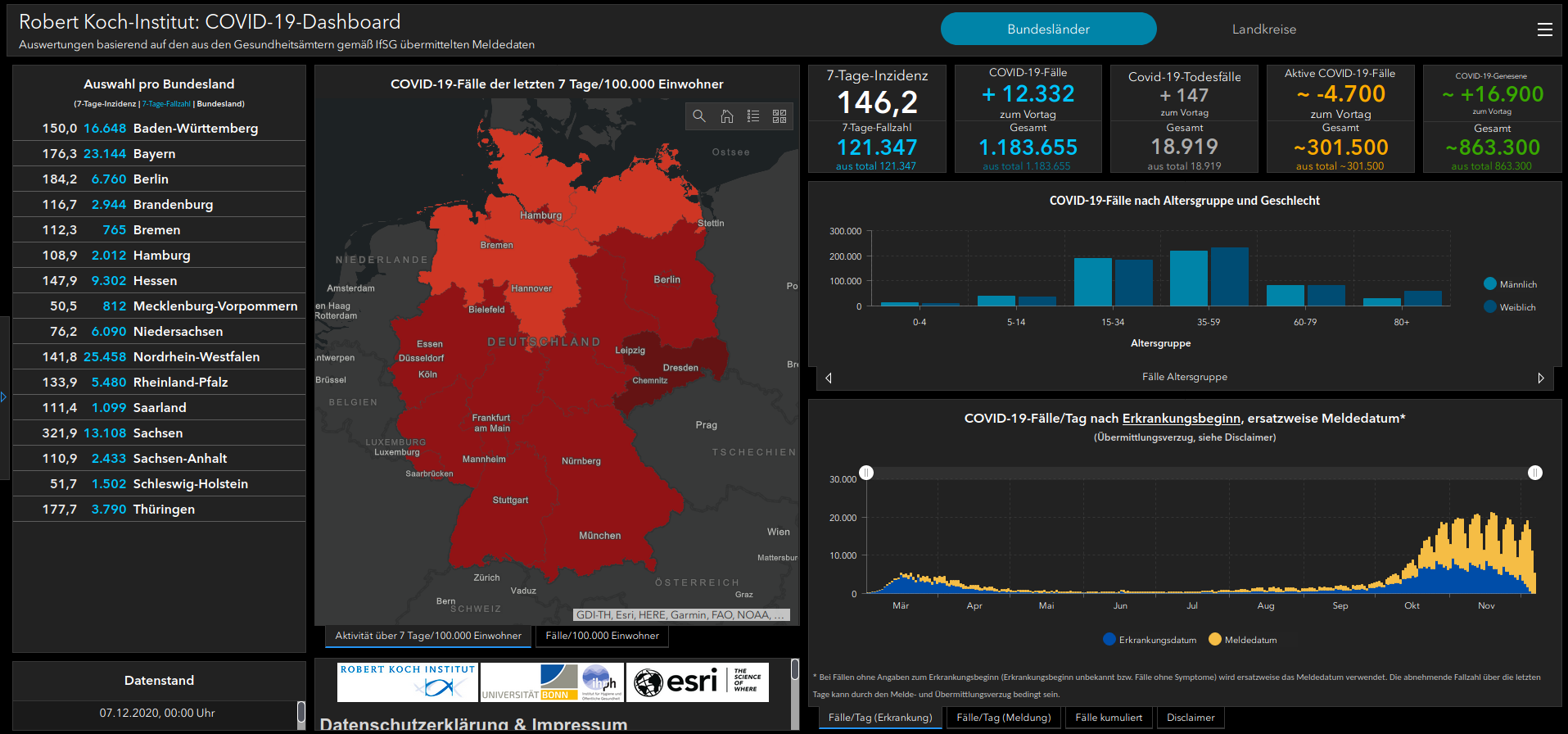Open the basemap gallery grid icon
The height and width of the screenshot is (734, 1568).
779,116
